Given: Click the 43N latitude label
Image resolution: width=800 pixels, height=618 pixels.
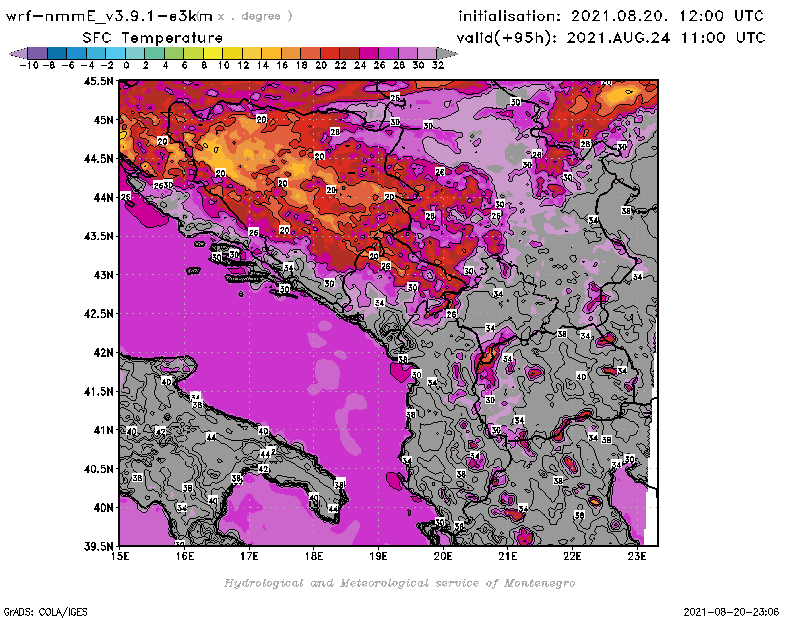Looking at the screenshot, I should click(103, 275).
